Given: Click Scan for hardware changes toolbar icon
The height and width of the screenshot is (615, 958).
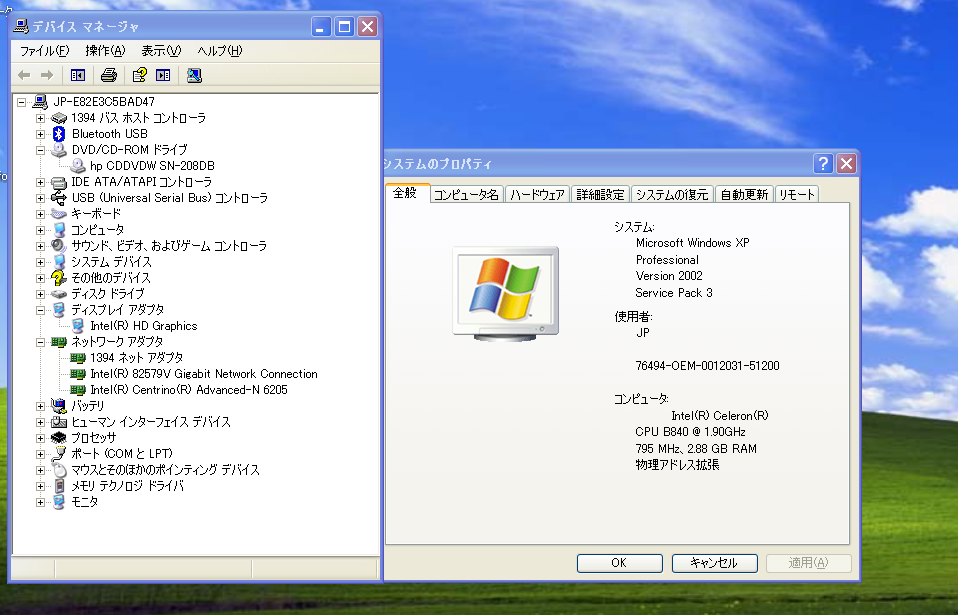Looking at the screenshot, I should point(194,75).
